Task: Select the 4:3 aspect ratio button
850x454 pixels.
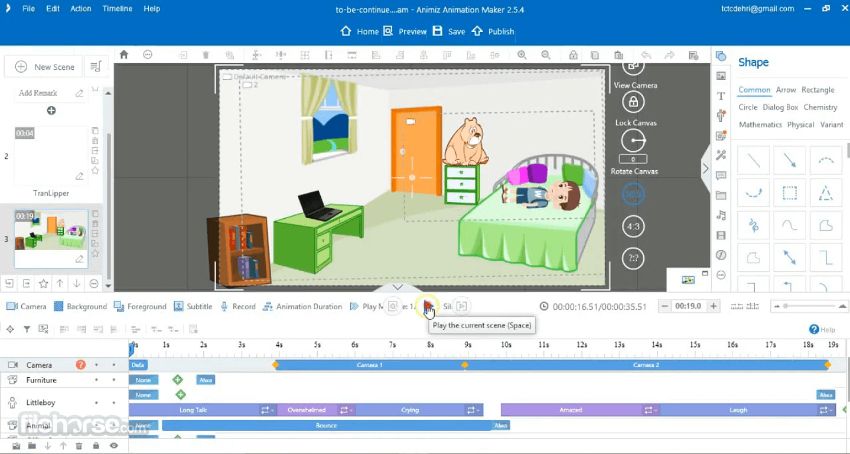Action: point(632,226)
